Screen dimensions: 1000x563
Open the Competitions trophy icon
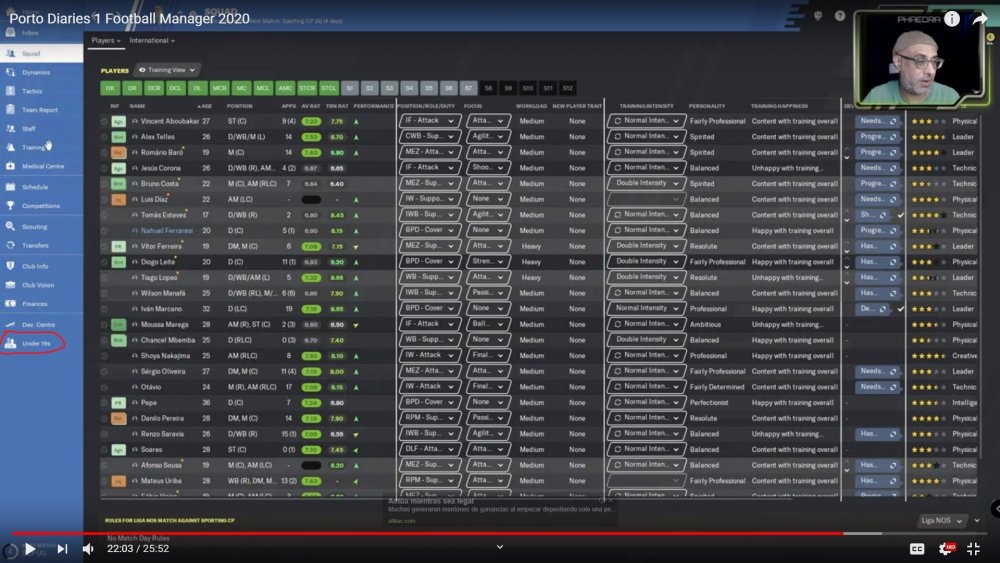10,205
